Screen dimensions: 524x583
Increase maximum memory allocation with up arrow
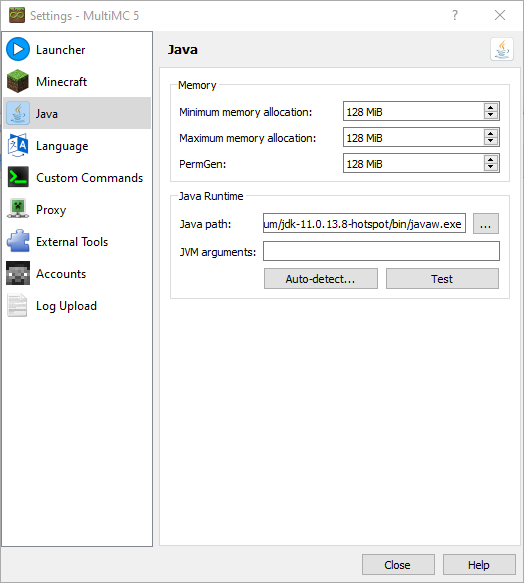coord(491,133)
